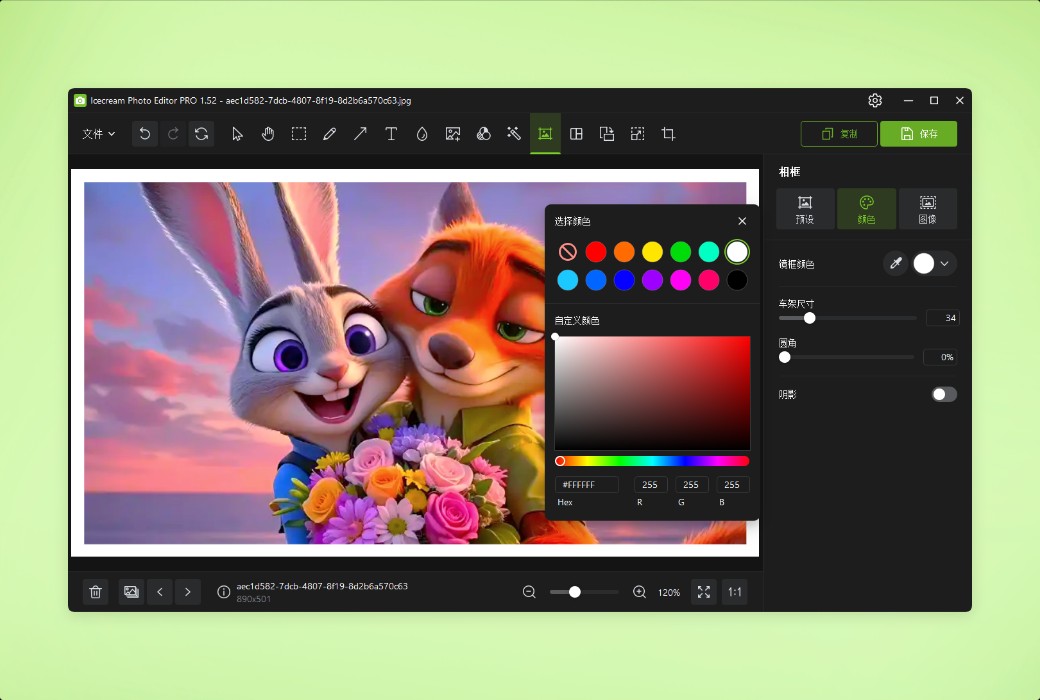Expand options with the settings gear
The height and width of the screenshot is (700, 1040).
[875, 100]
